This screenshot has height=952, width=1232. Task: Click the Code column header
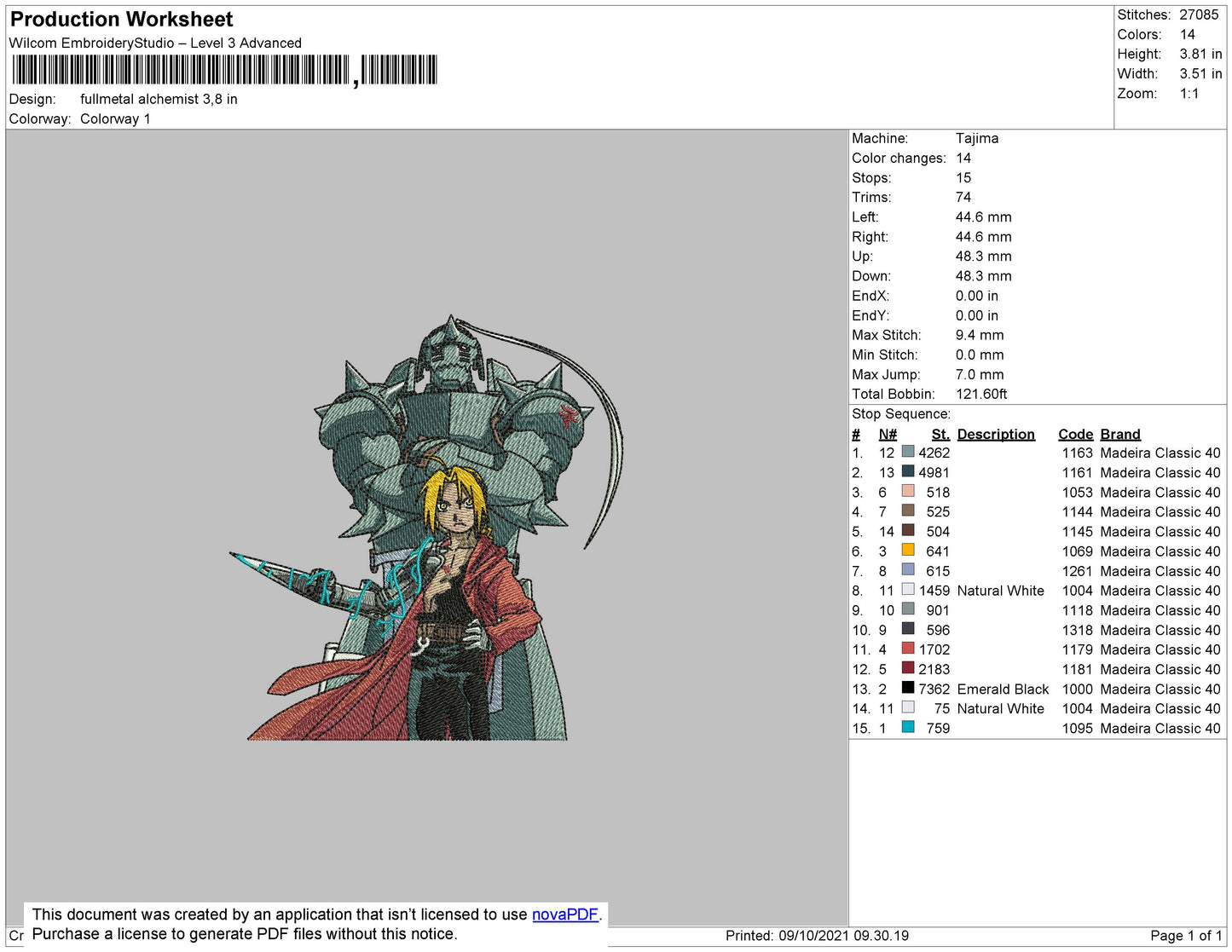[x=1075, y=434]
